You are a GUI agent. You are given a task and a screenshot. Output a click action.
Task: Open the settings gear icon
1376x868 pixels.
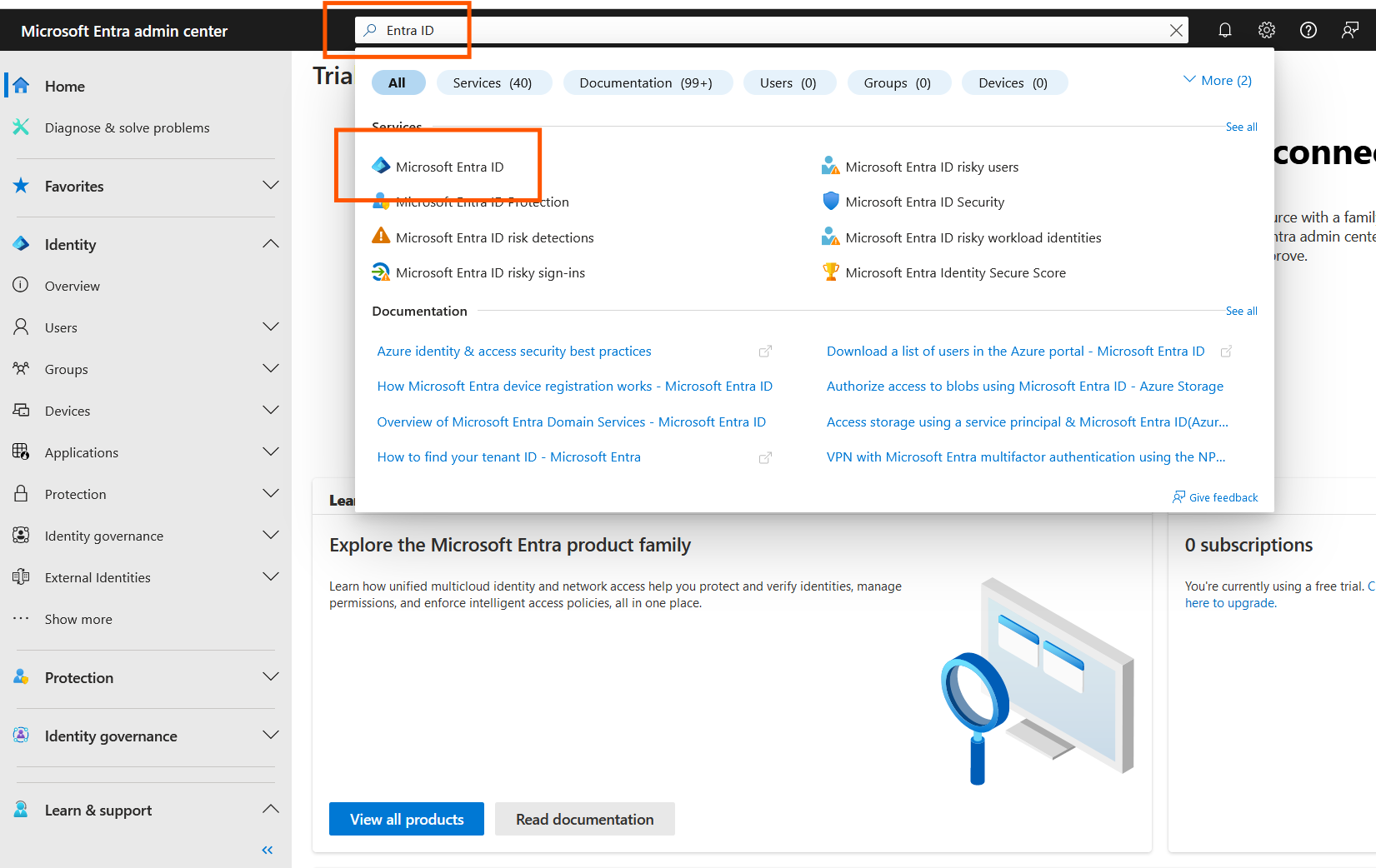point(1266,31)
